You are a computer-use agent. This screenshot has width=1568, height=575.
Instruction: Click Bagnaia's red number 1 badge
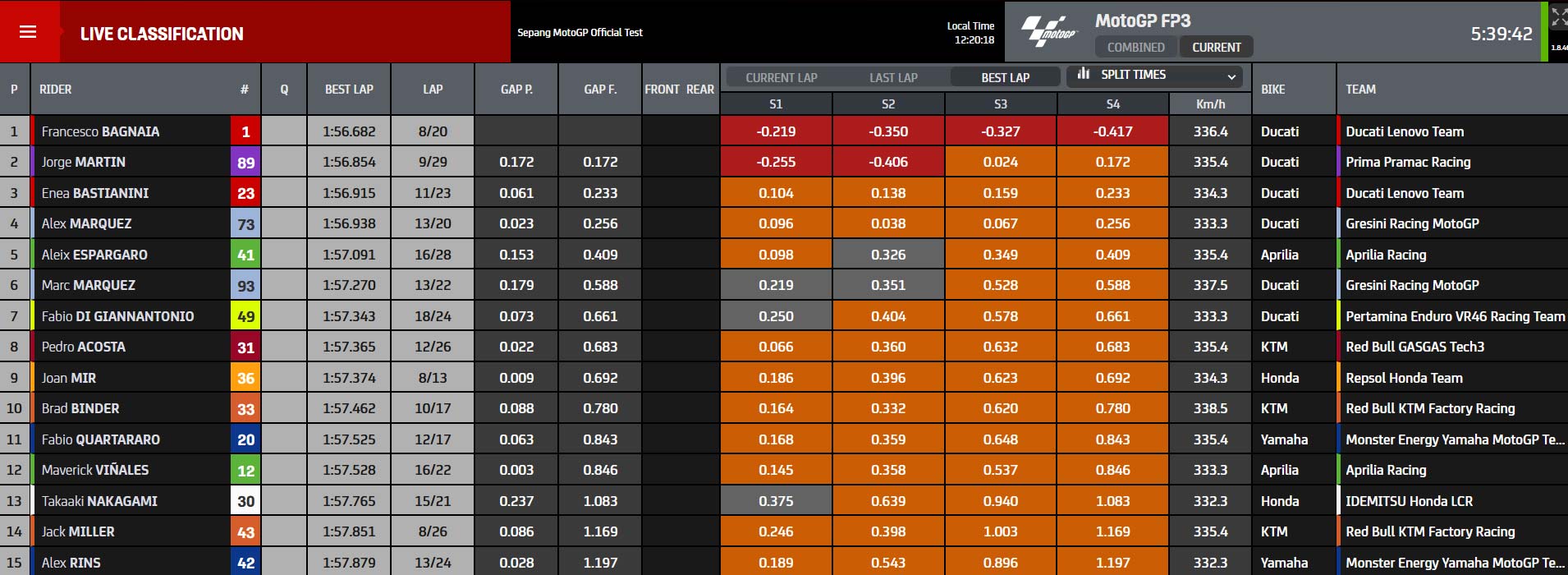[245, 131]
